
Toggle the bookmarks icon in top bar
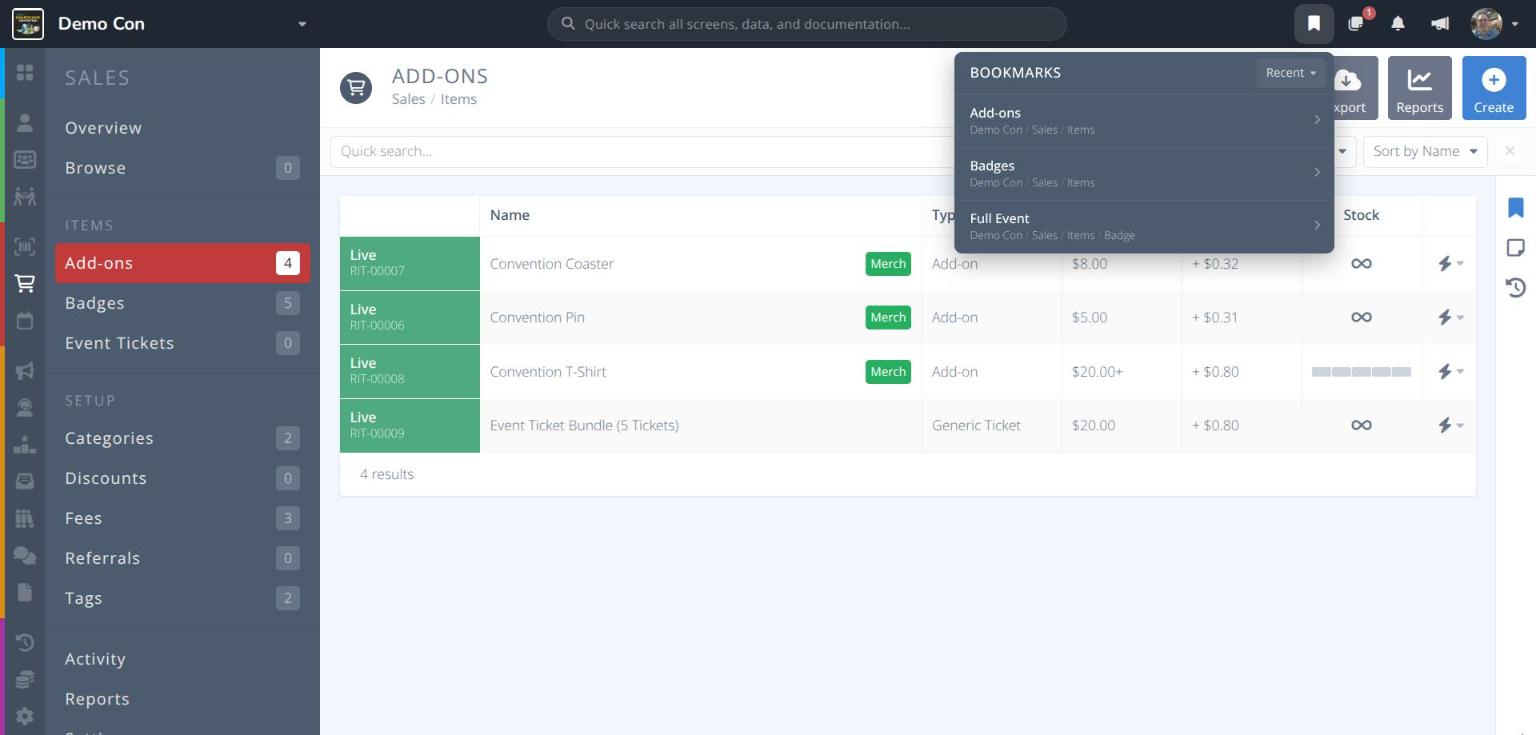click(1314, 23)
